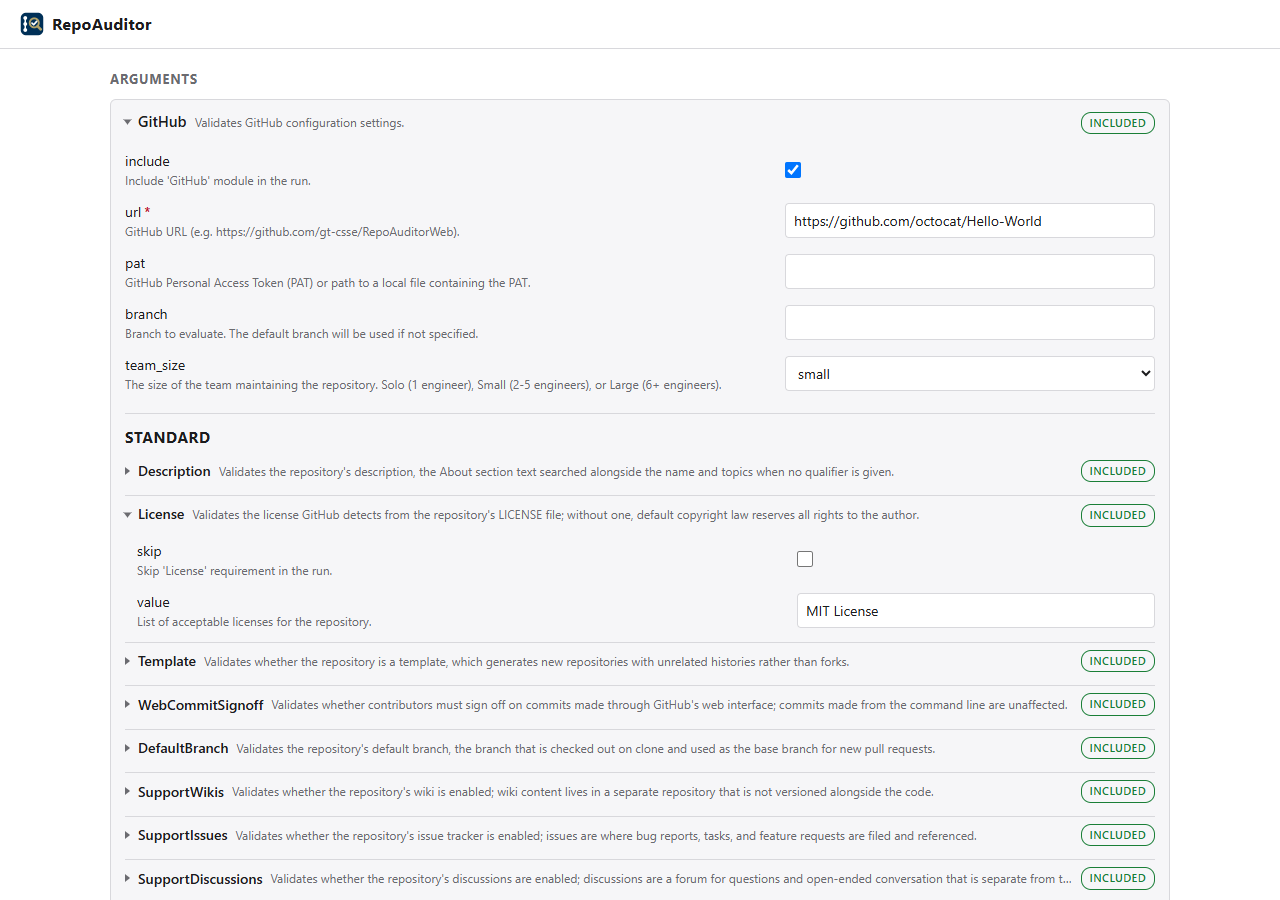The image size is (1280, 900).
Task: Edit the License value field
Action: 976,611
